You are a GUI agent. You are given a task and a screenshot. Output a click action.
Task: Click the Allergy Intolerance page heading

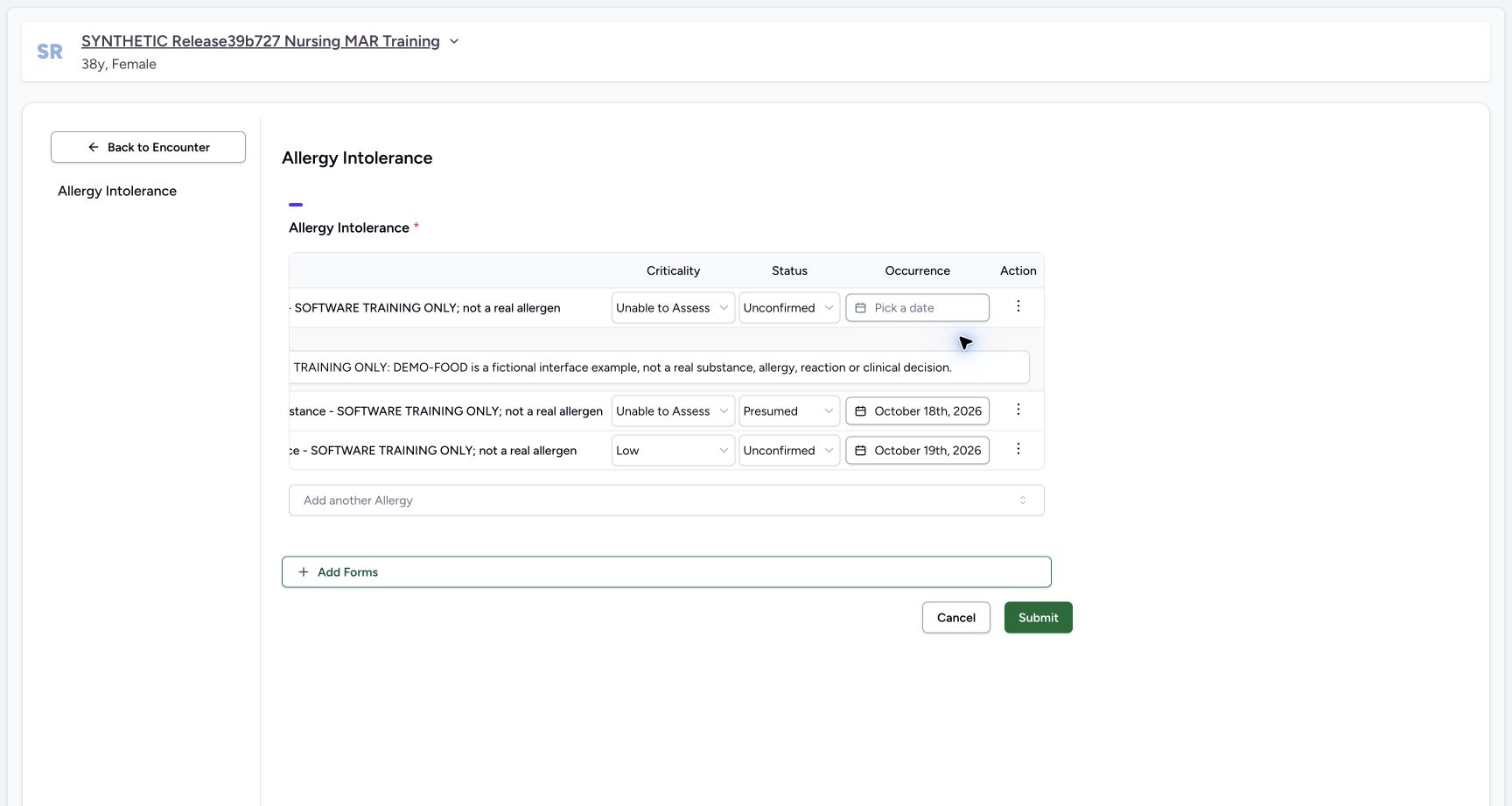click(357, 158)
